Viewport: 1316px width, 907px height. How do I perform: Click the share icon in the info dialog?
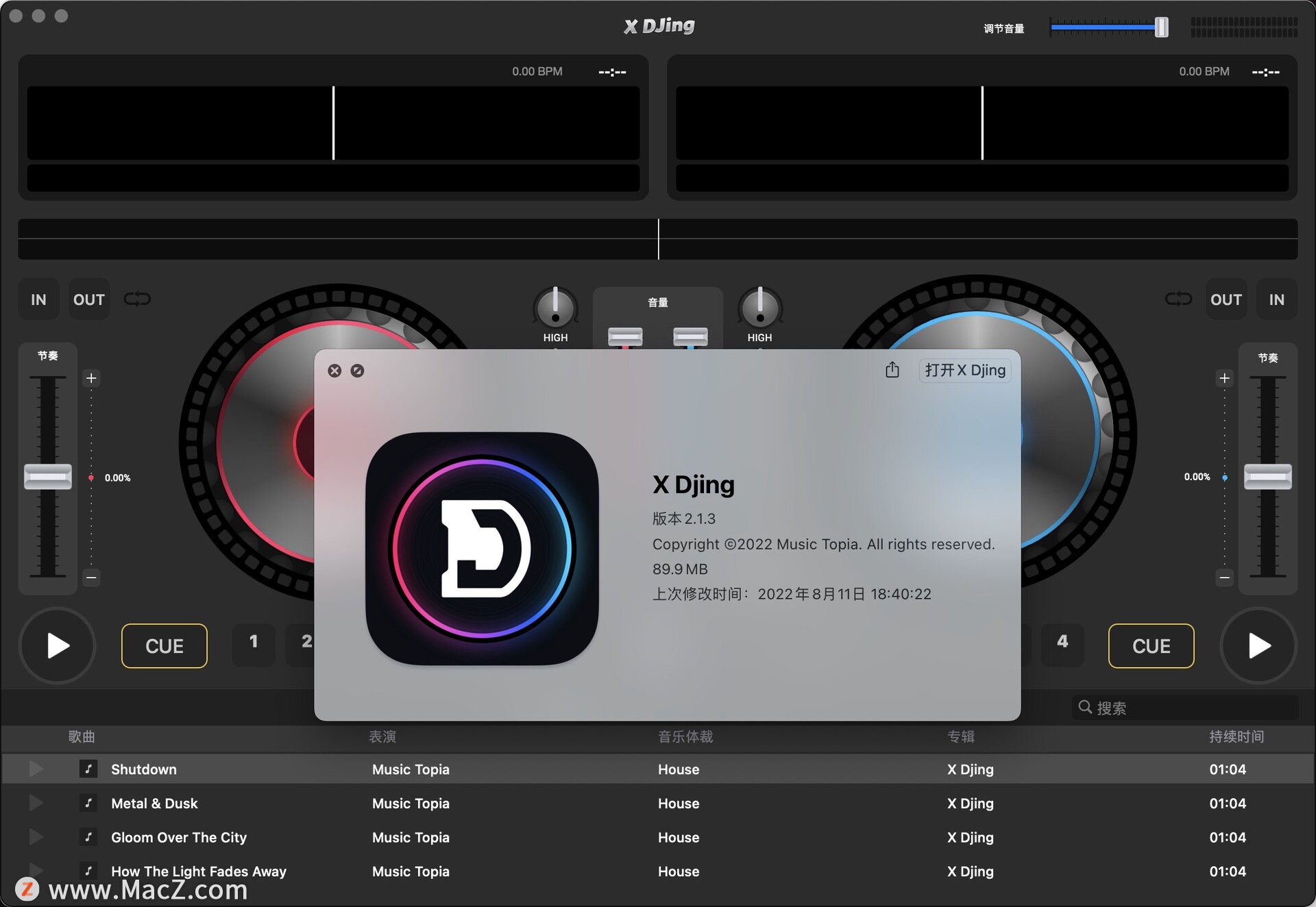coord(892,370)
